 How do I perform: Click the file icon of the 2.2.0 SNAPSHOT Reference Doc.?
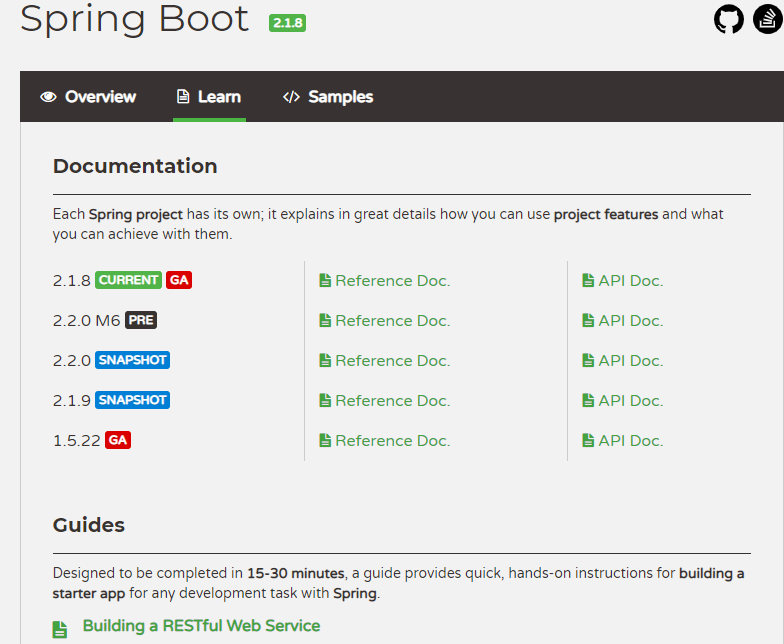point(325,360)
